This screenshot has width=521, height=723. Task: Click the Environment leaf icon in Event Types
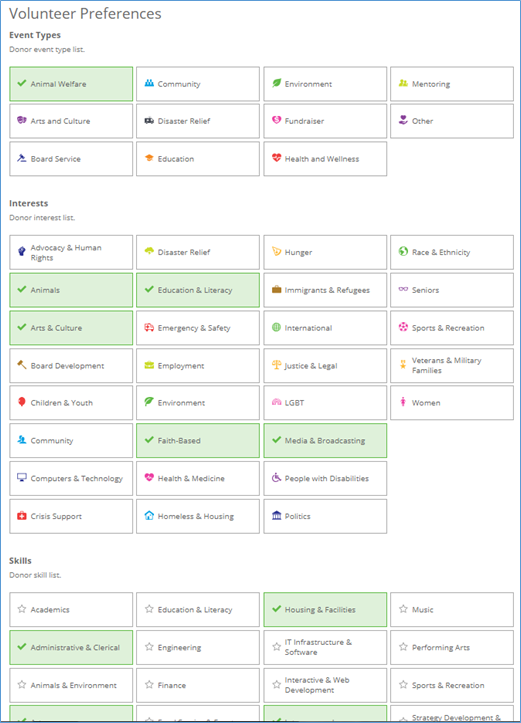[276, 83]
